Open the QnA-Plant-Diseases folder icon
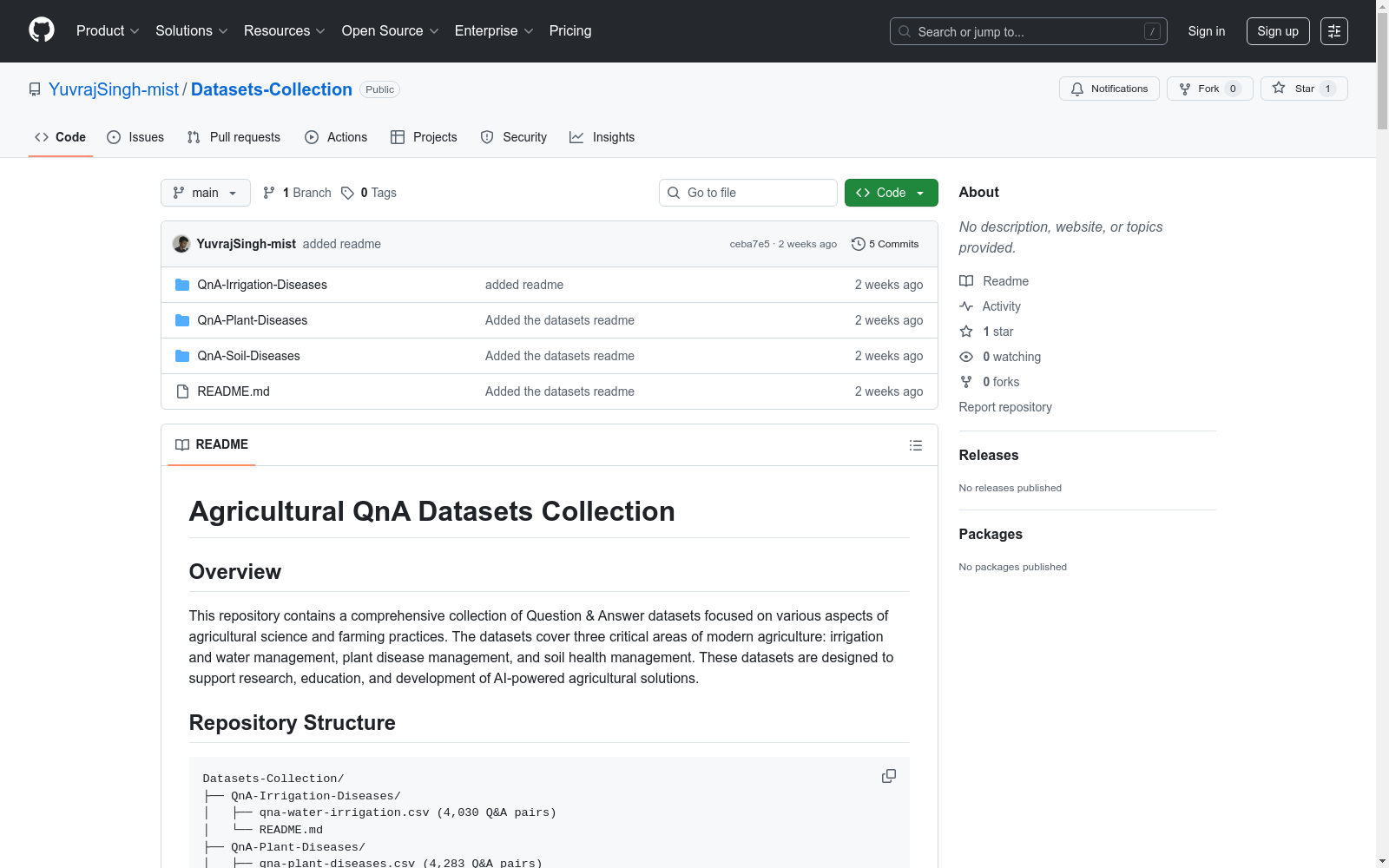1389x868 pixels. pos(182,320)
